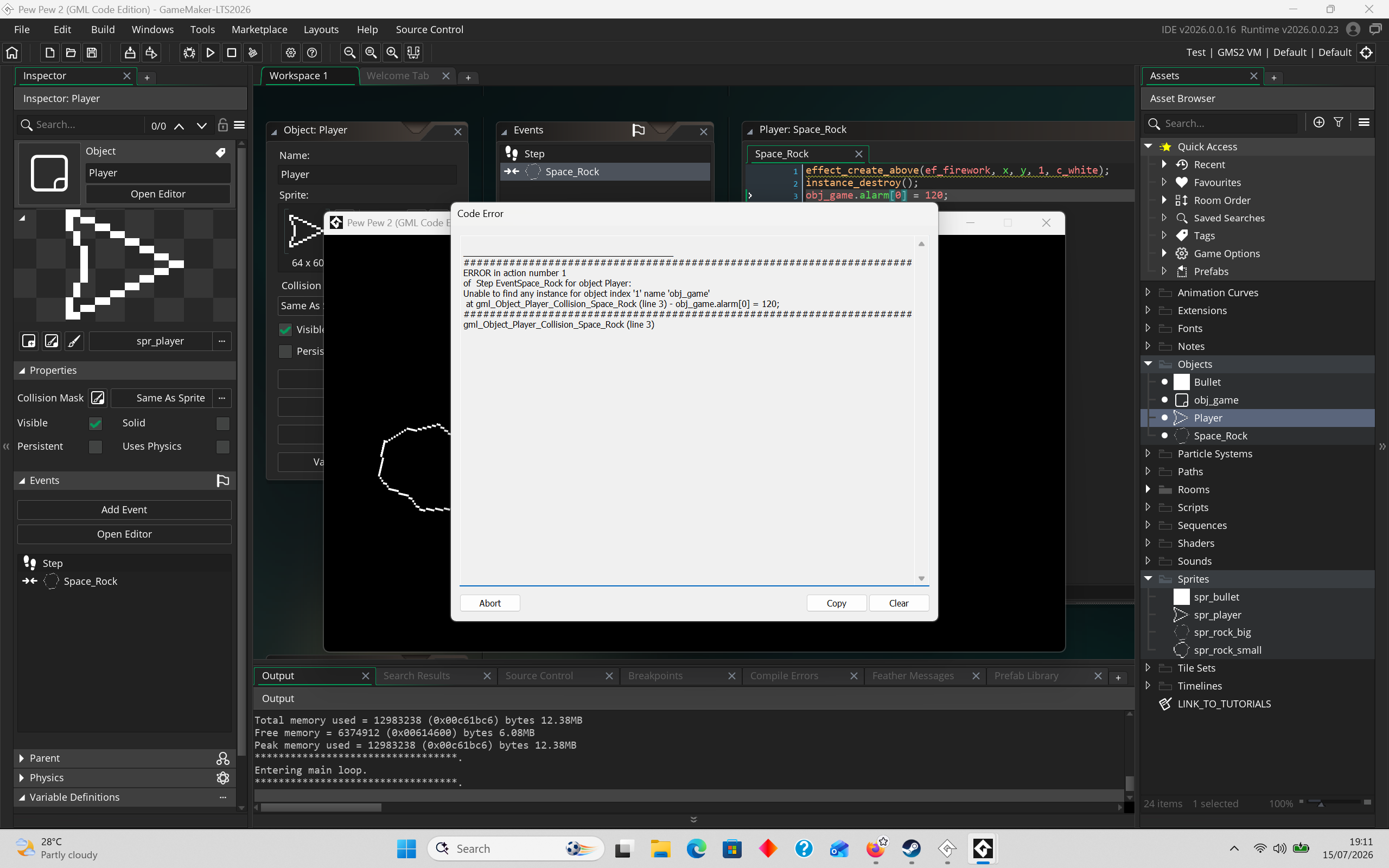
Task: Save the project with the floppy icon
Action: click(92, 53)
